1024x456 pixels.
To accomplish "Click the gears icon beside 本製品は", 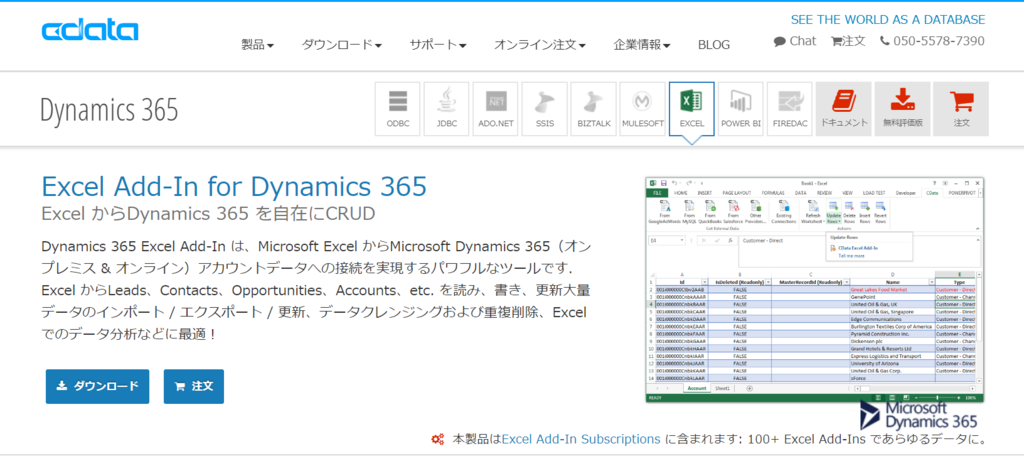I will tap(438, 439).
